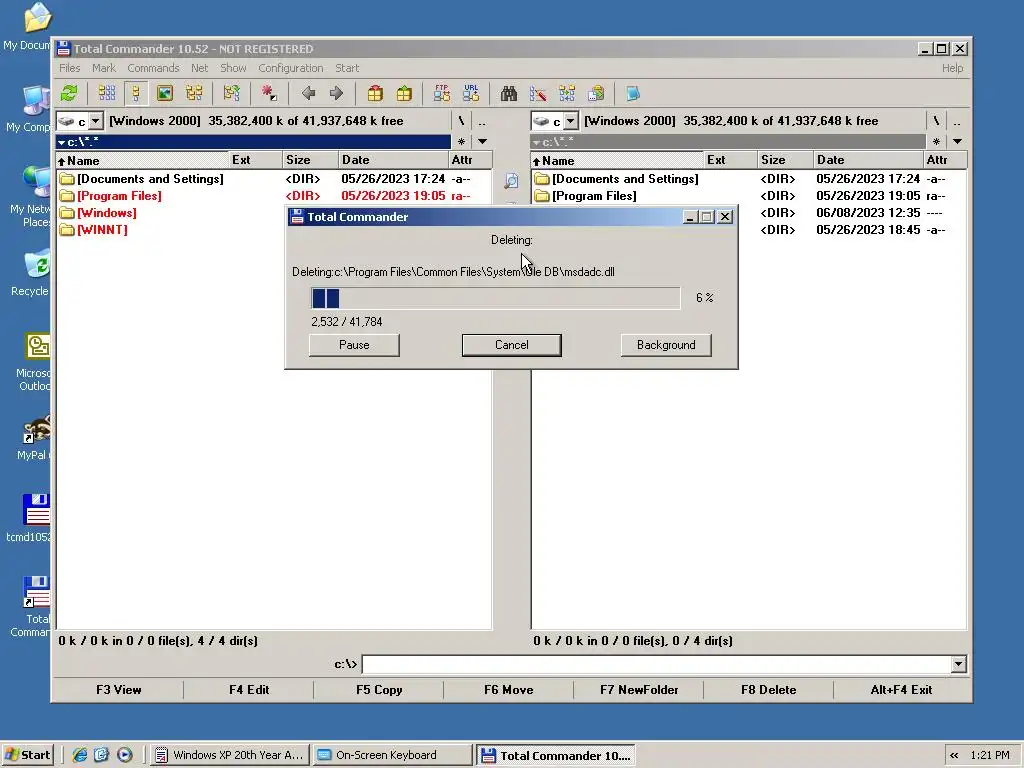Open left panel directory history dropdown arrow
This screenshot has width=1024, height=768.
483,142
